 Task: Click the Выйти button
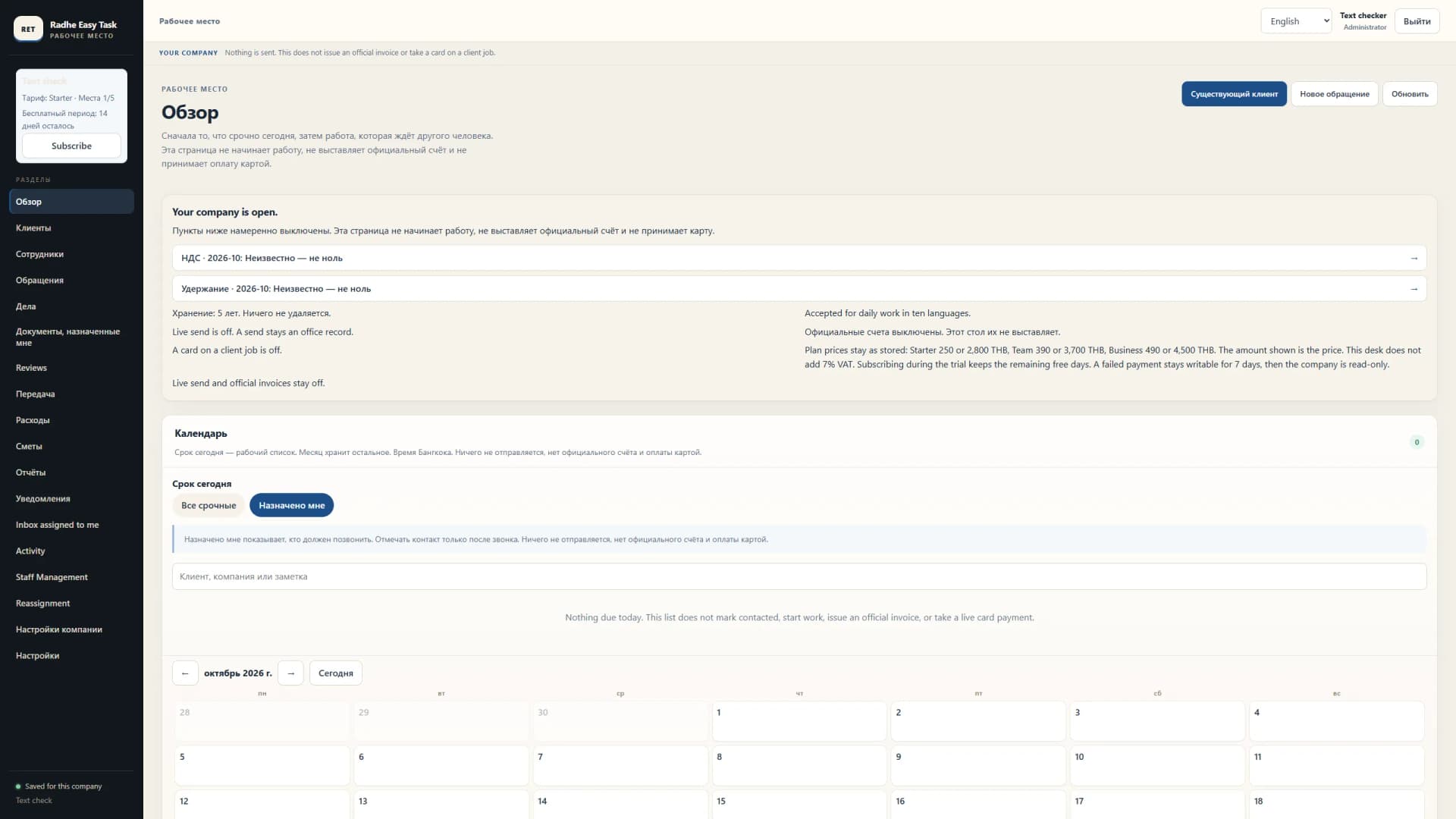coord(1417,21)
